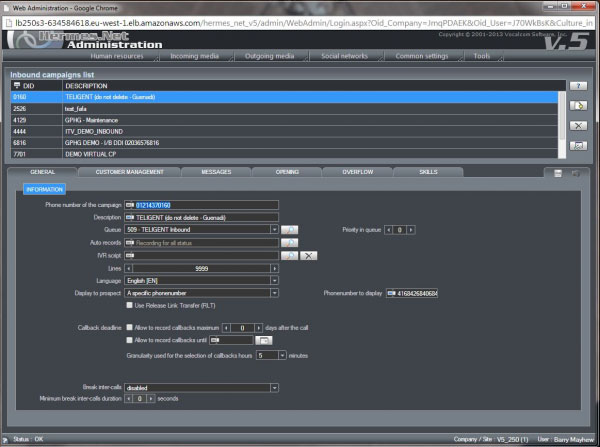Decrease priority in queue value
The height and width of the screenshot is (447, 600).
[x=389, y=230]
